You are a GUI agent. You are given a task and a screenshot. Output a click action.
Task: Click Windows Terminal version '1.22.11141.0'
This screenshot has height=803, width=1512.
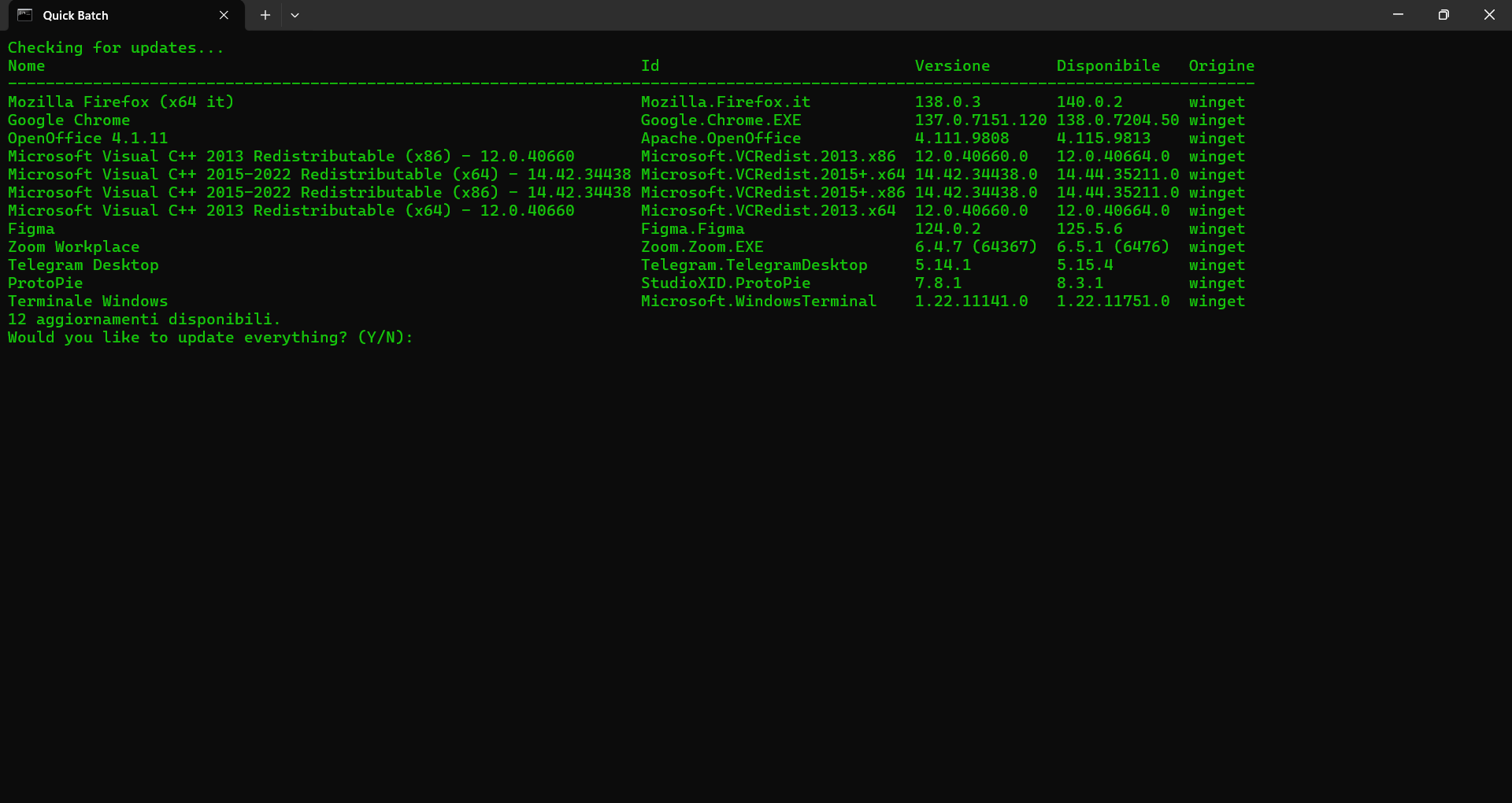point(972,302)
